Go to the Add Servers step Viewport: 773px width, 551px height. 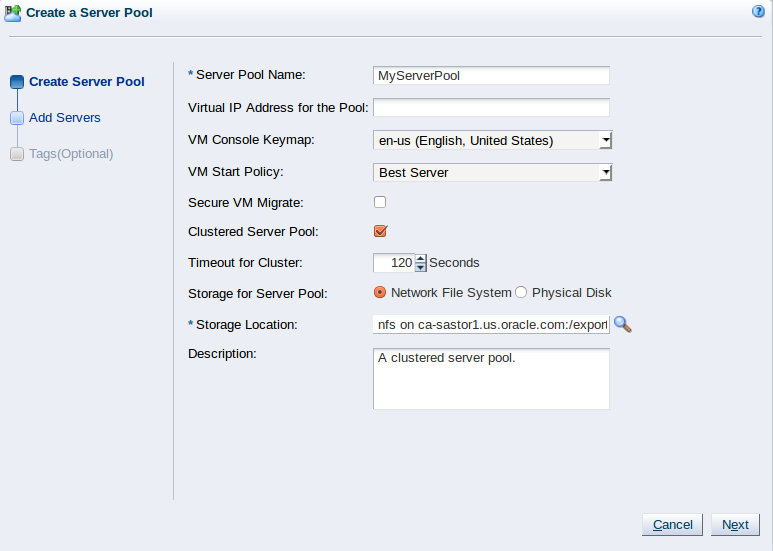tap(65, 118)
